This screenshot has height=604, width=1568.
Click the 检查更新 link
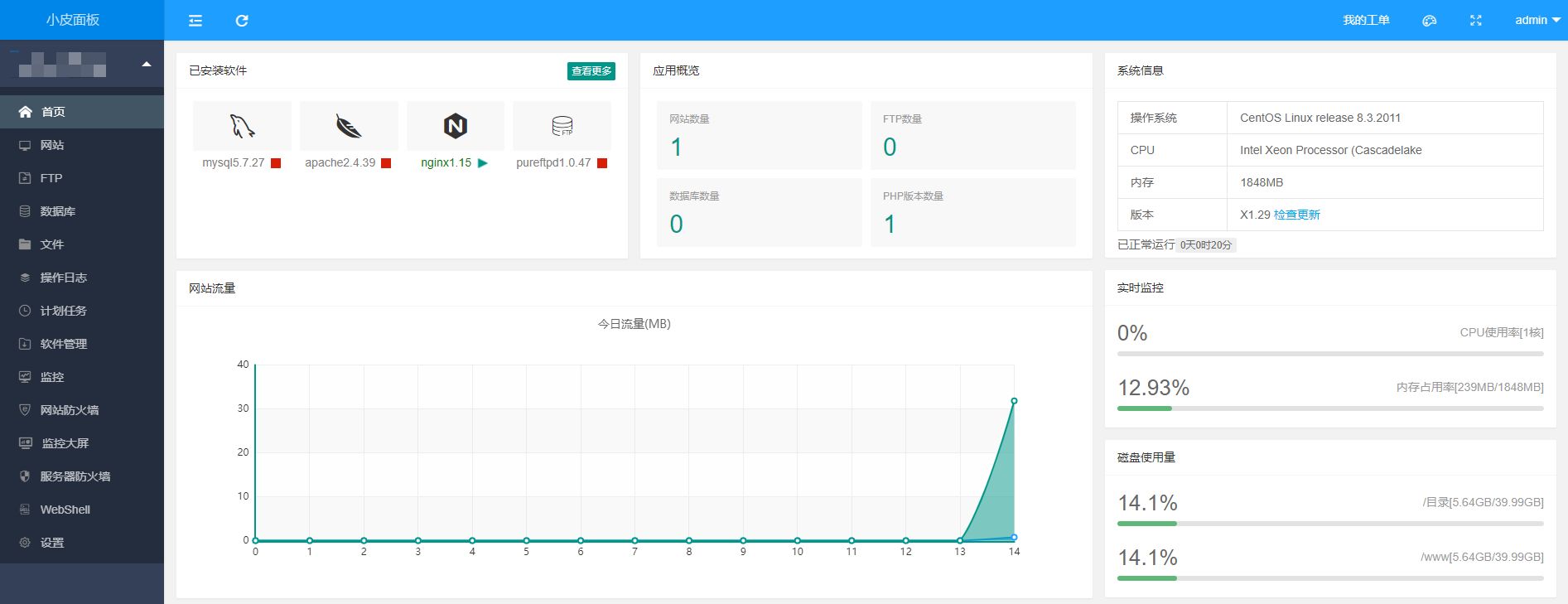[x=1296, y=215]
